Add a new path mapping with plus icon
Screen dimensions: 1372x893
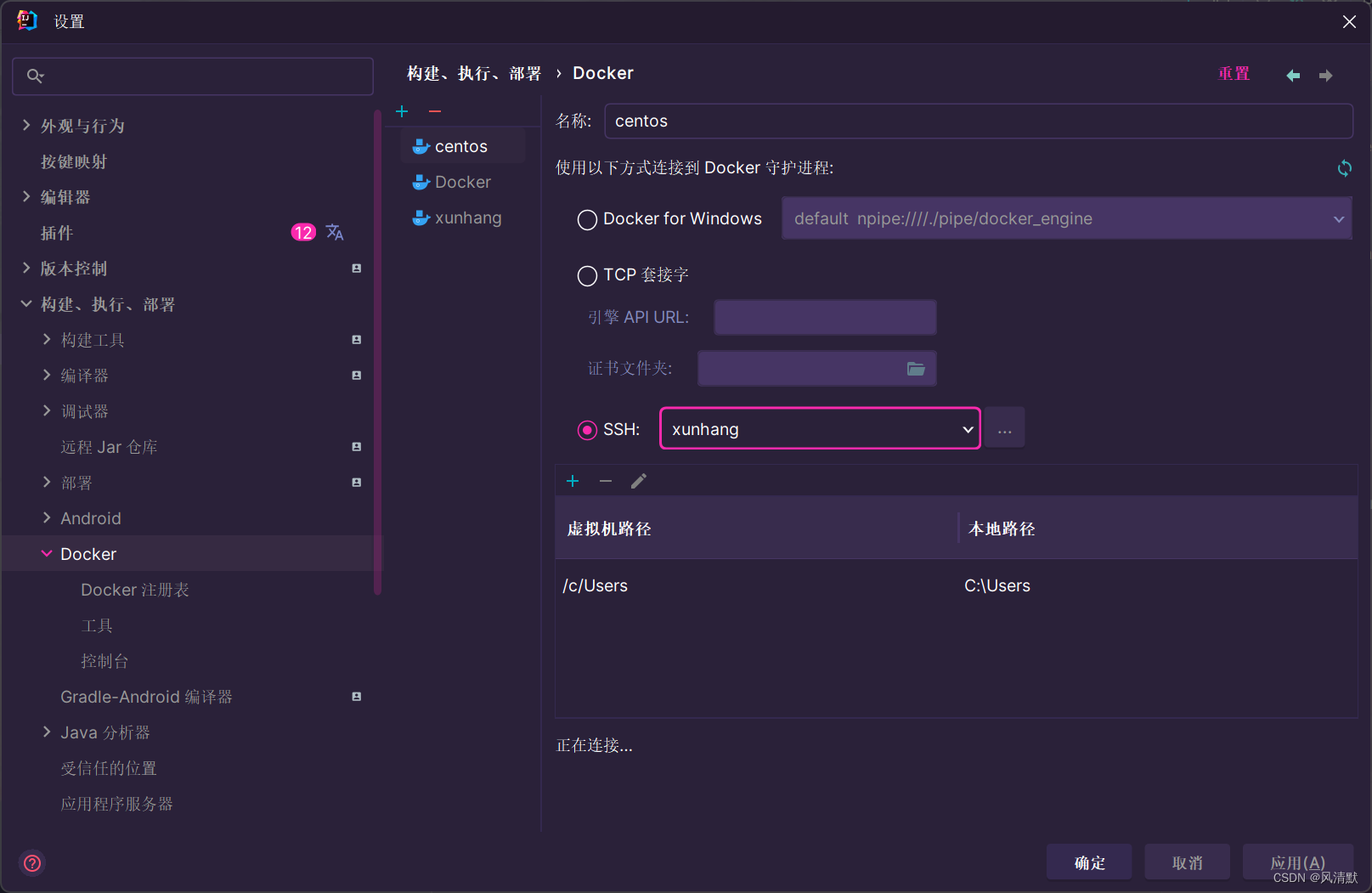click(x=573, y=480)
